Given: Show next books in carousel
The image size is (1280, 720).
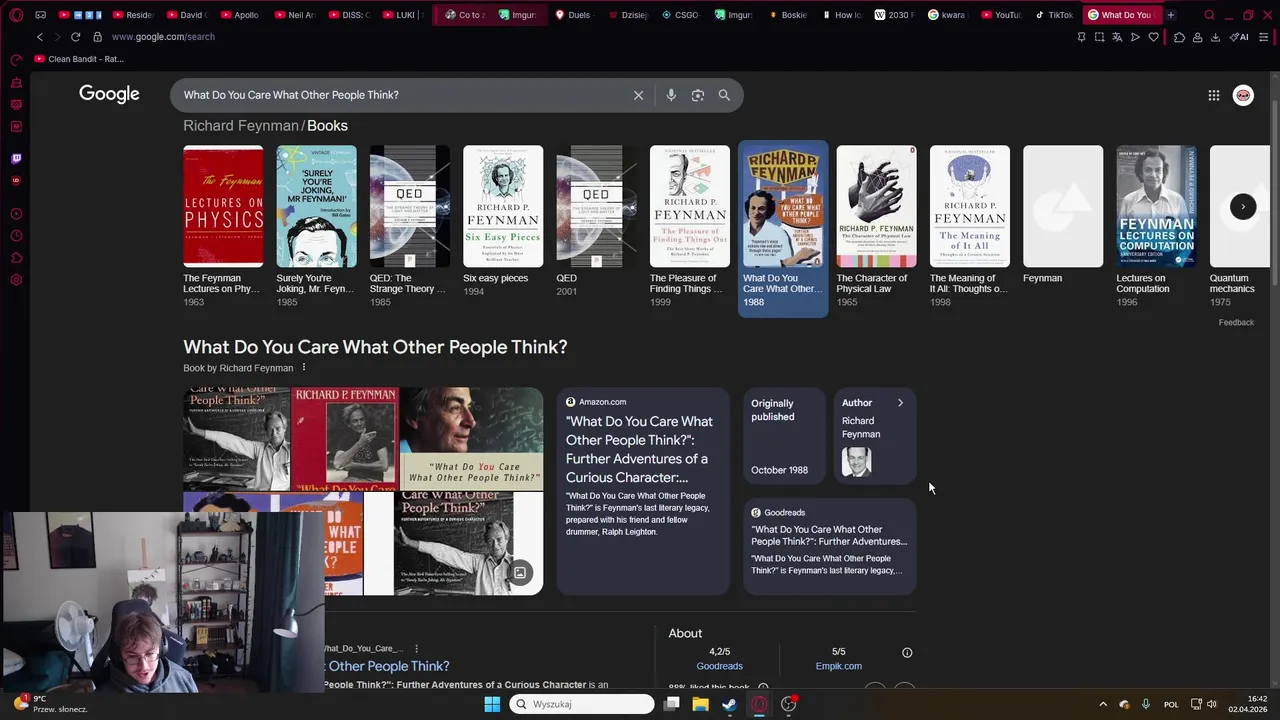Looking at the screenshot, I should coord(1243,206).
